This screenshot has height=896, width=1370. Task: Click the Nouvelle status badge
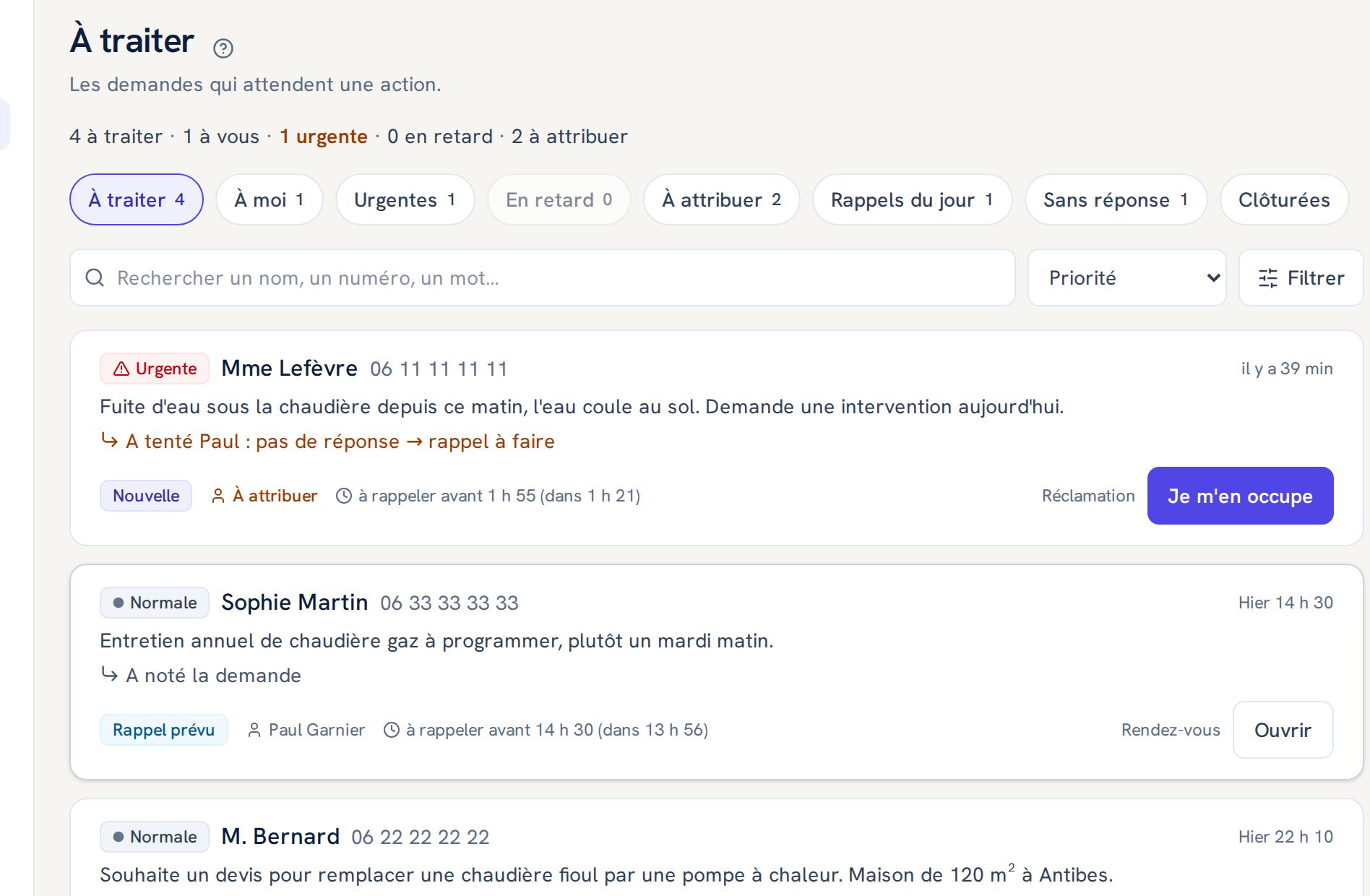click(146, 496)
